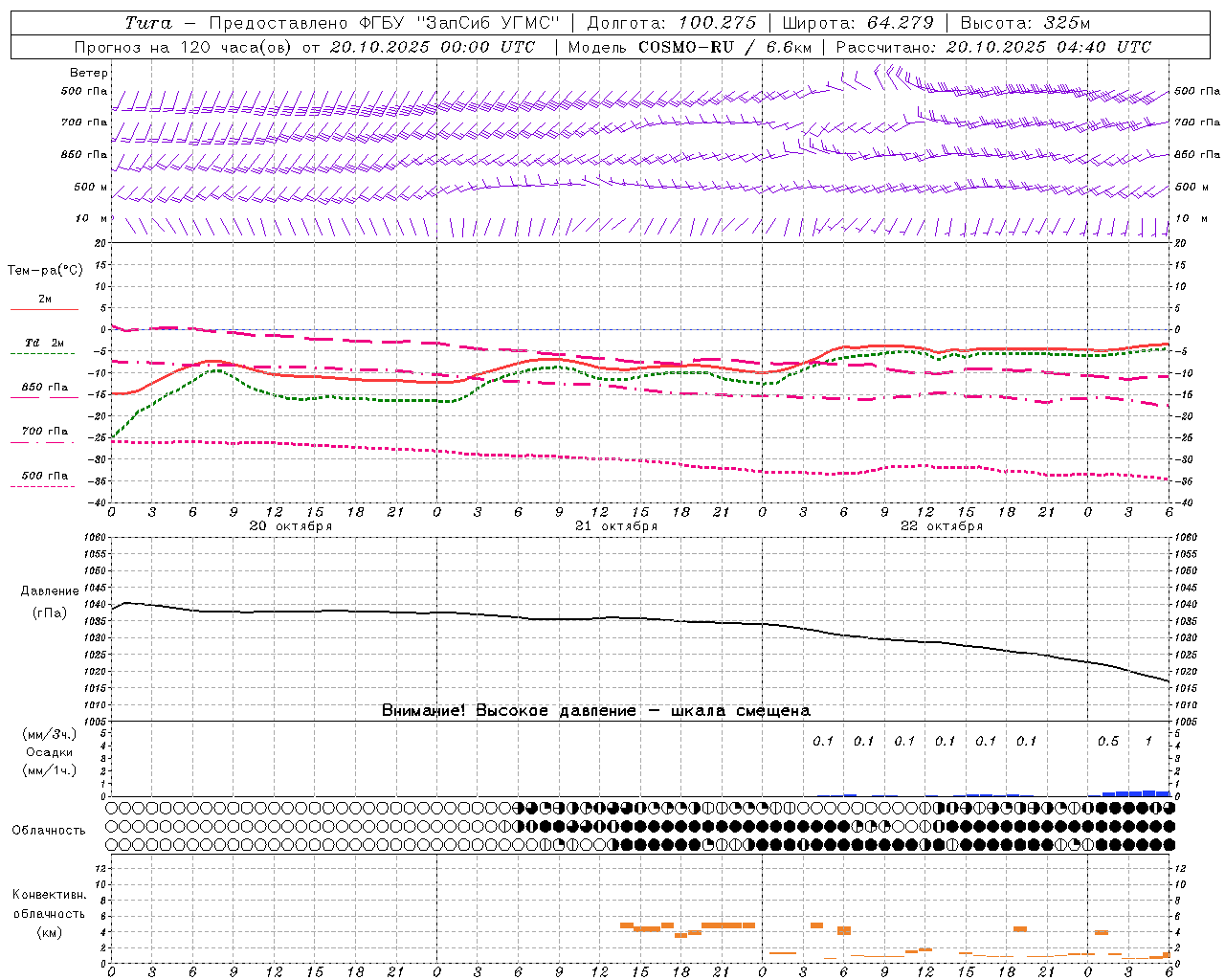The width and height of the screenshot is (1225, 980).
Task: Click the 1040 tick on left pressure axis
Action: (x=97, y=604)
